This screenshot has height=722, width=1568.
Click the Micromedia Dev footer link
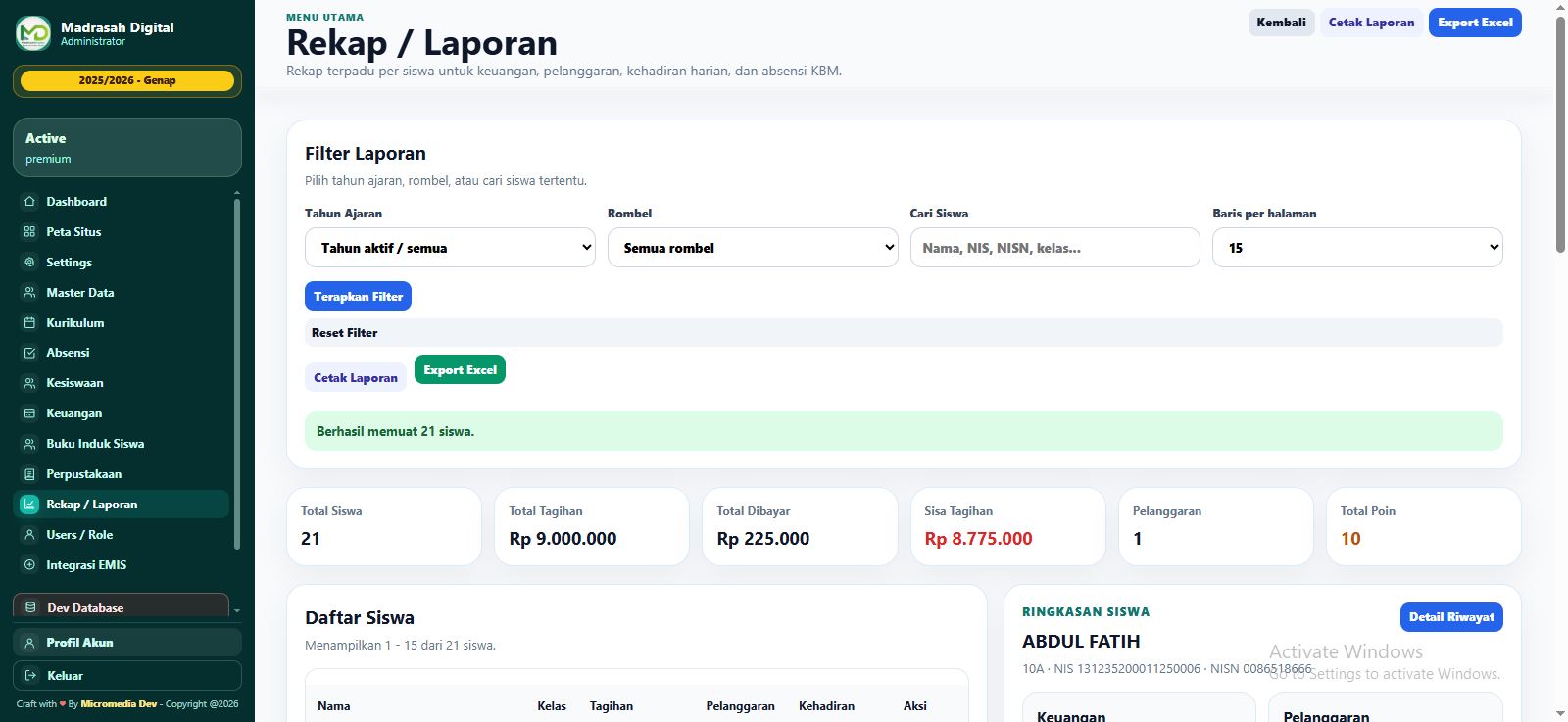coord(119,704)
